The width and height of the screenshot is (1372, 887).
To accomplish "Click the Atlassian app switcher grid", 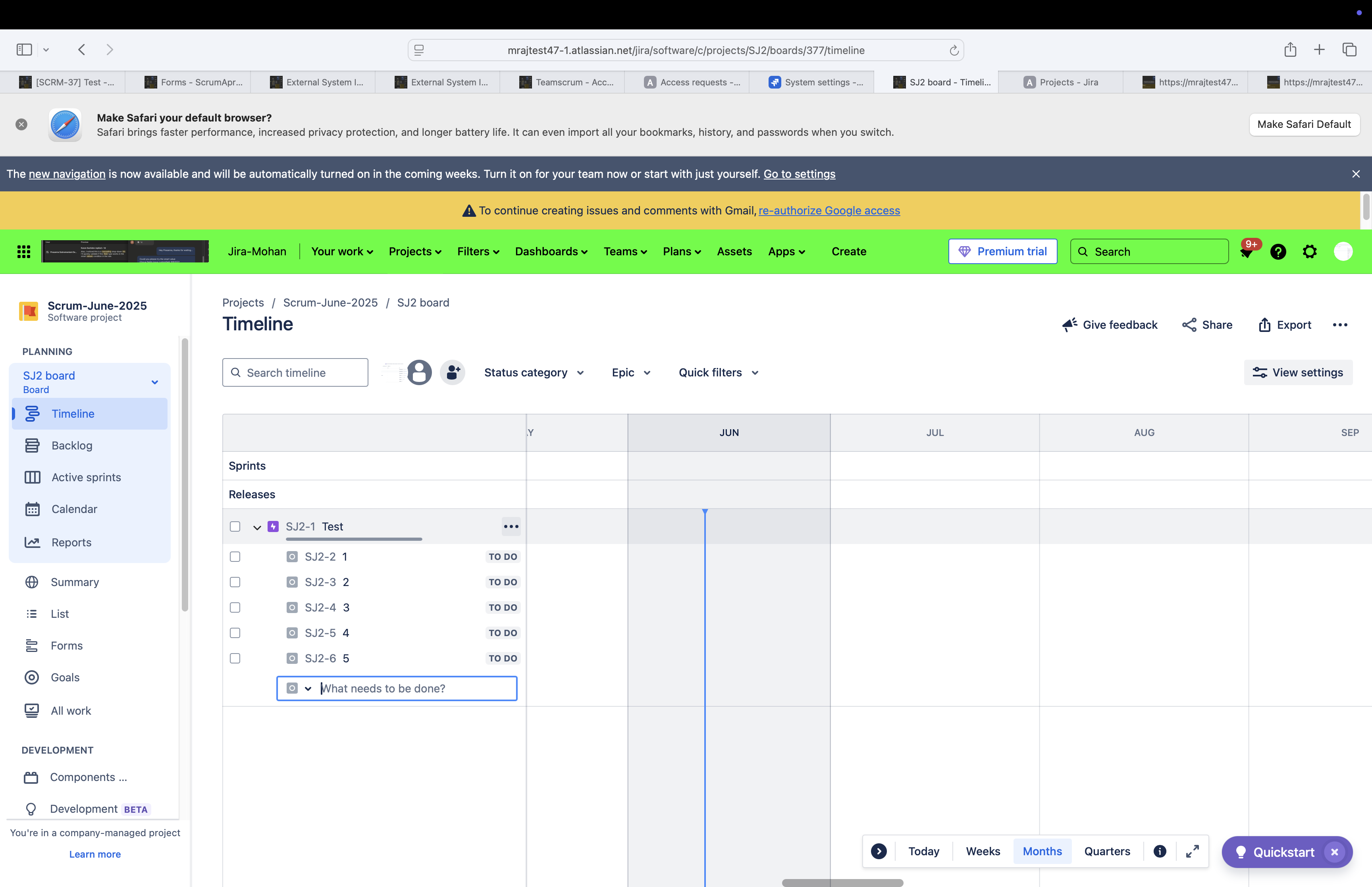I will [x=23, y=251].
